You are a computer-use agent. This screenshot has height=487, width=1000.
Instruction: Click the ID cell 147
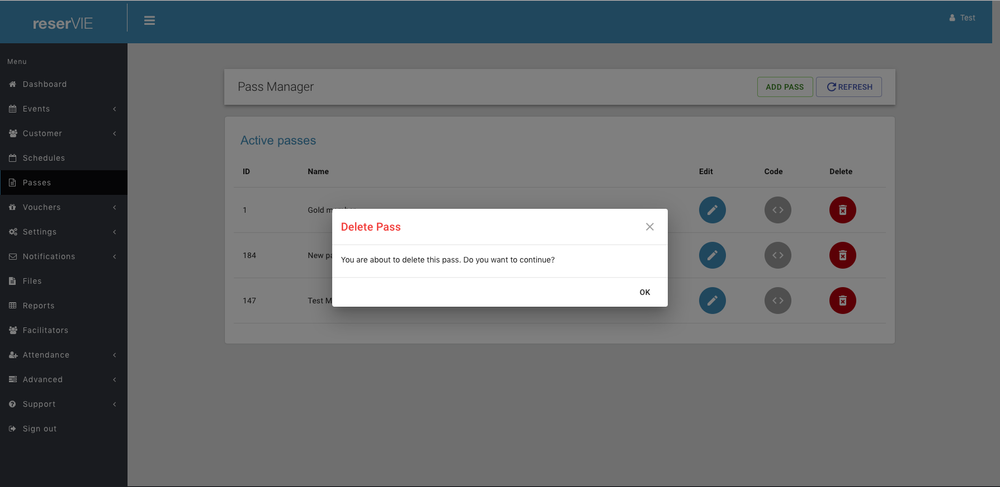coord(249,300)
